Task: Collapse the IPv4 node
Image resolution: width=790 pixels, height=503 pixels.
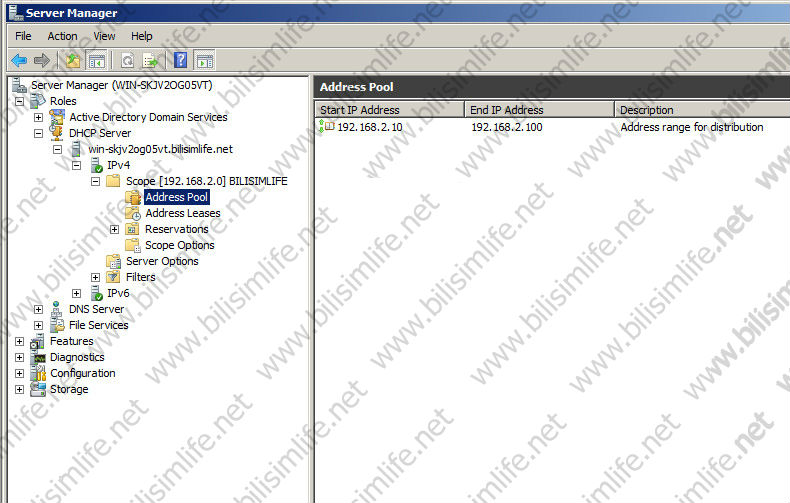Action: pos(77,165)
